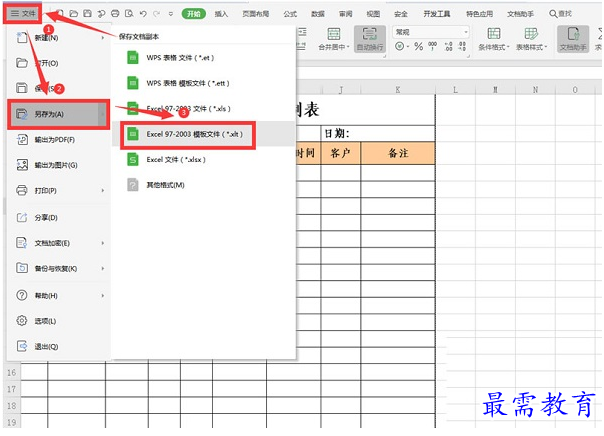The width and height of the screenshot is (604, 436).
Task: Save as WPS 表格 模板文件 (*.ett)
Action: point(204,83)
